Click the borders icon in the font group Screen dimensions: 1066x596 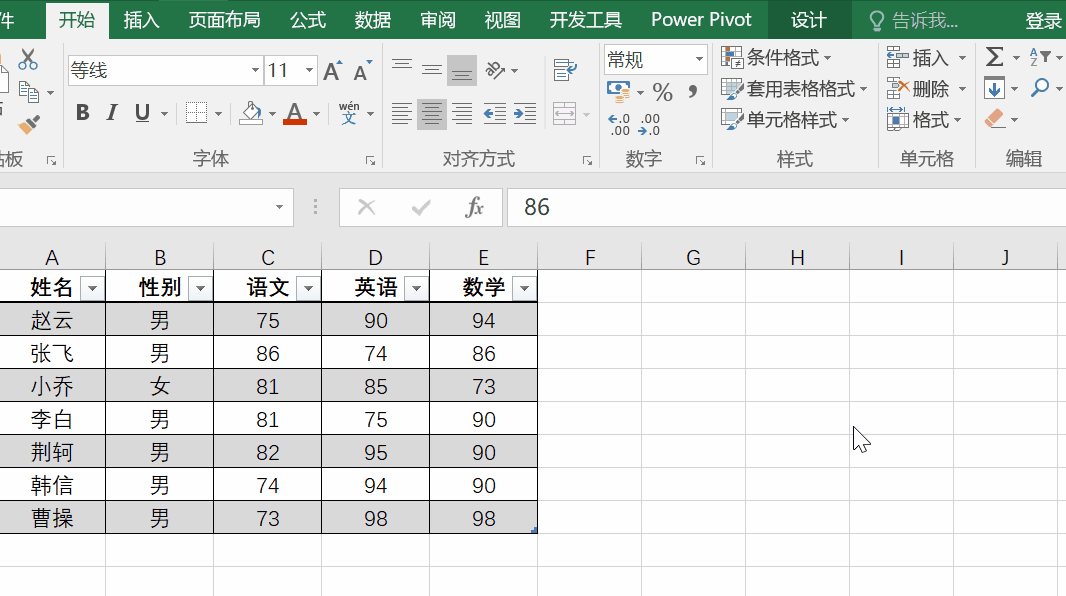coord(197,113)
